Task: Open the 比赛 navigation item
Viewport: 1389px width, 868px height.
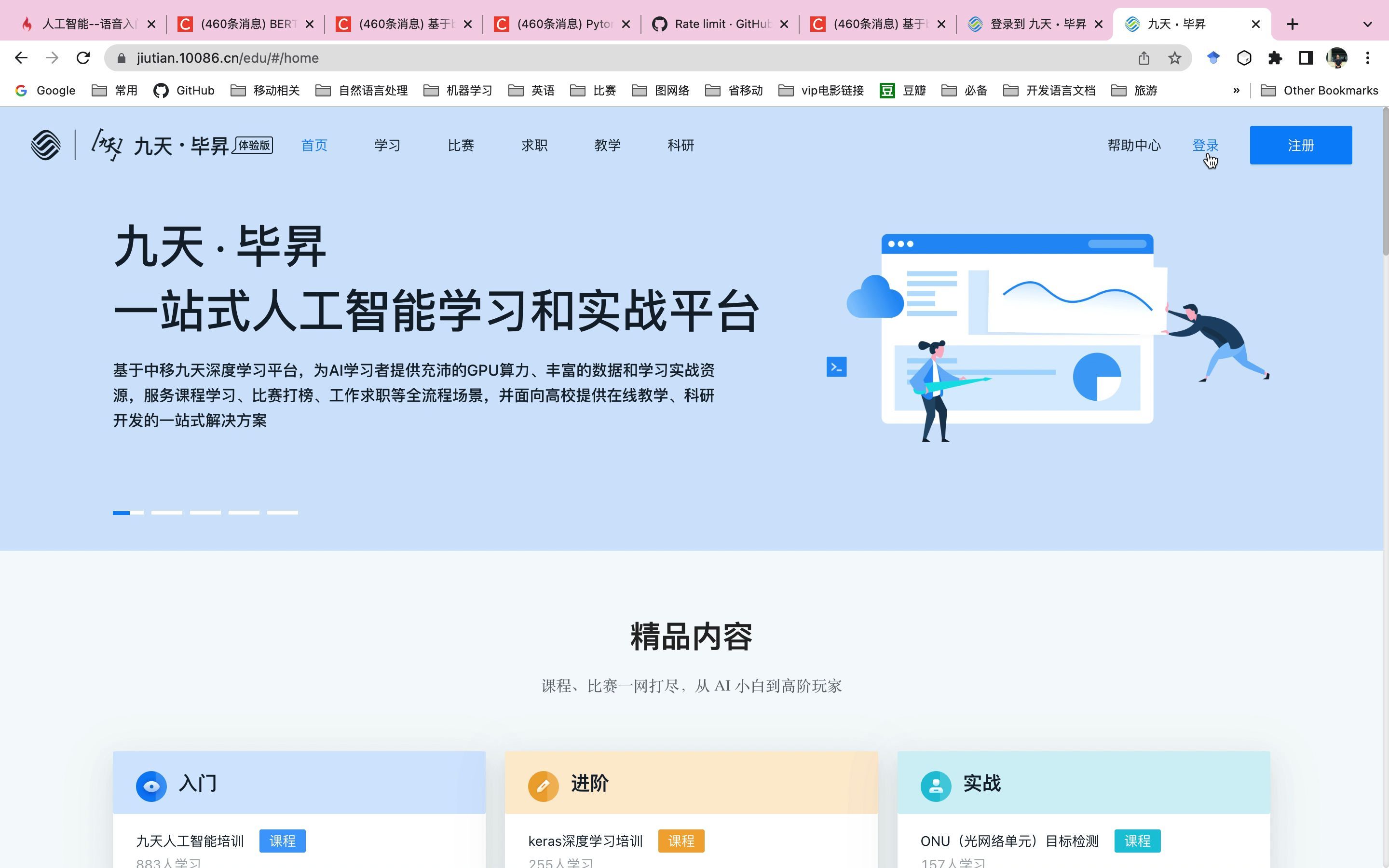Action: (460, 145)
